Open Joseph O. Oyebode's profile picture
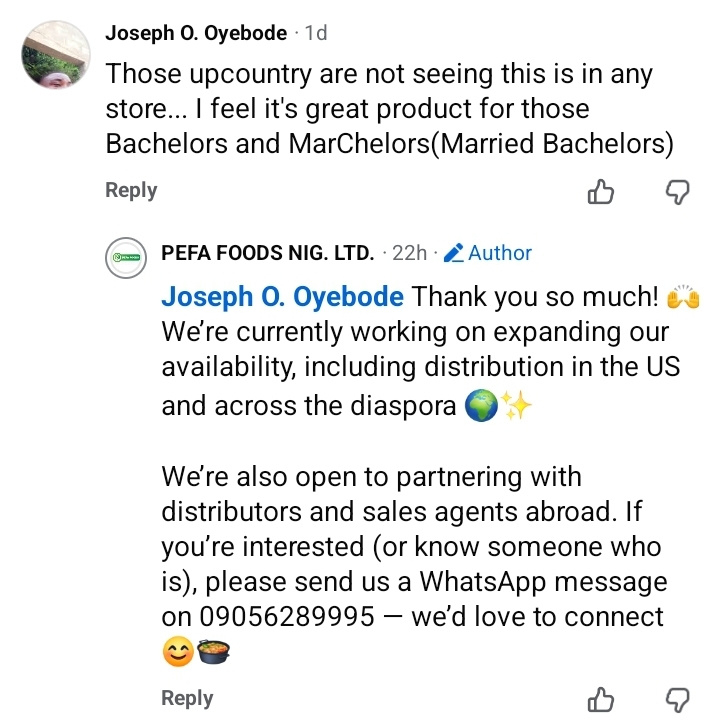The image size is (720, 724). coord(54,56)
